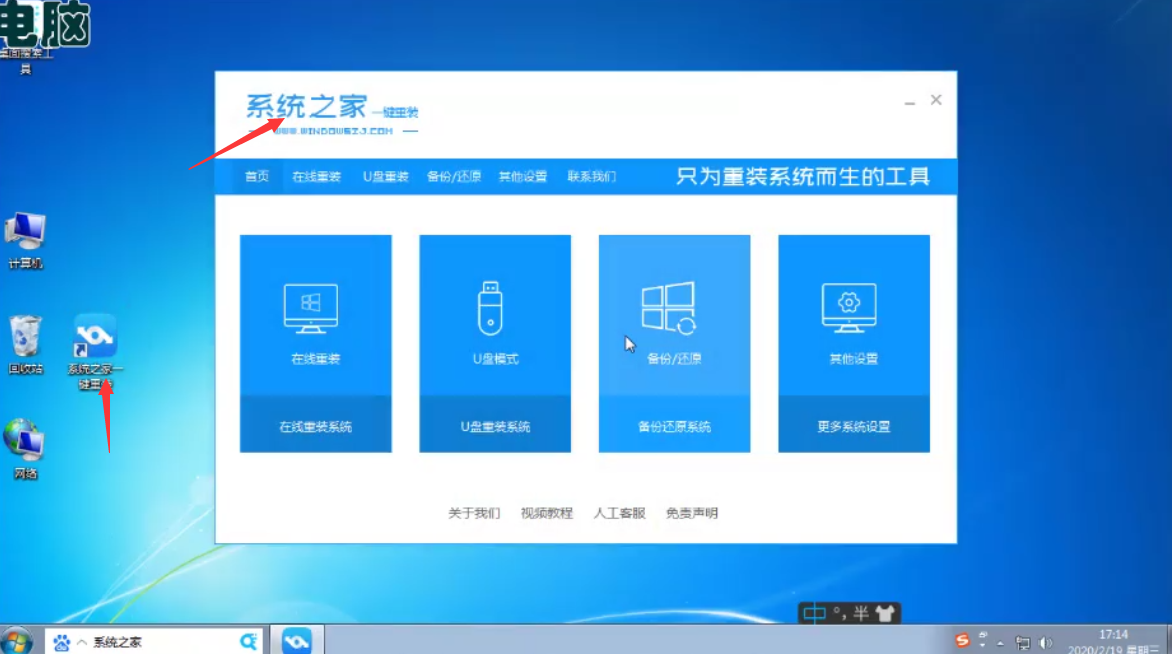Screen dimensions: 1172x654
Task: Click the shirt skin icon on IME bar
Action: (x=885, y=614)
